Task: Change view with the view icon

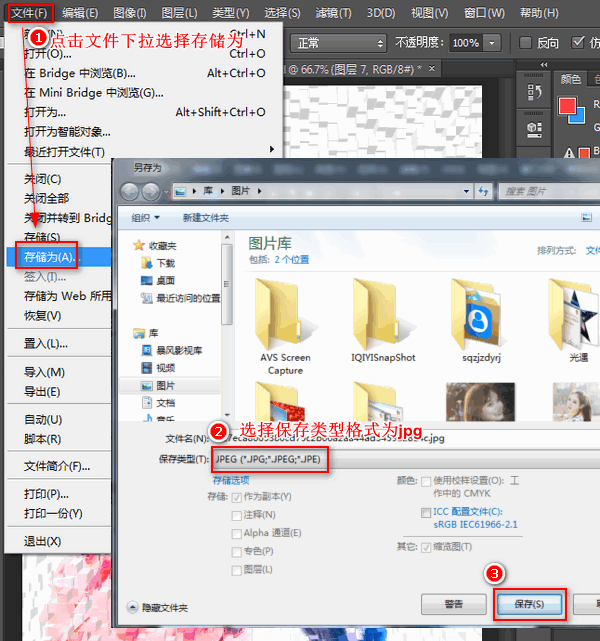Action: (587, 217)
